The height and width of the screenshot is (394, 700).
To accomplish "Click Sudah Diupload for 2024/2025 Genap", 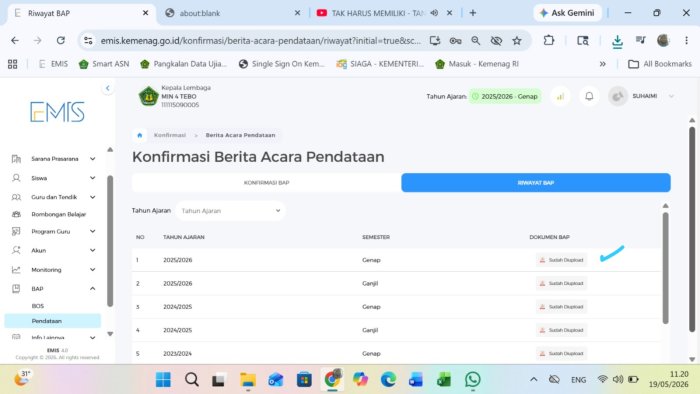I will (562, 307).
